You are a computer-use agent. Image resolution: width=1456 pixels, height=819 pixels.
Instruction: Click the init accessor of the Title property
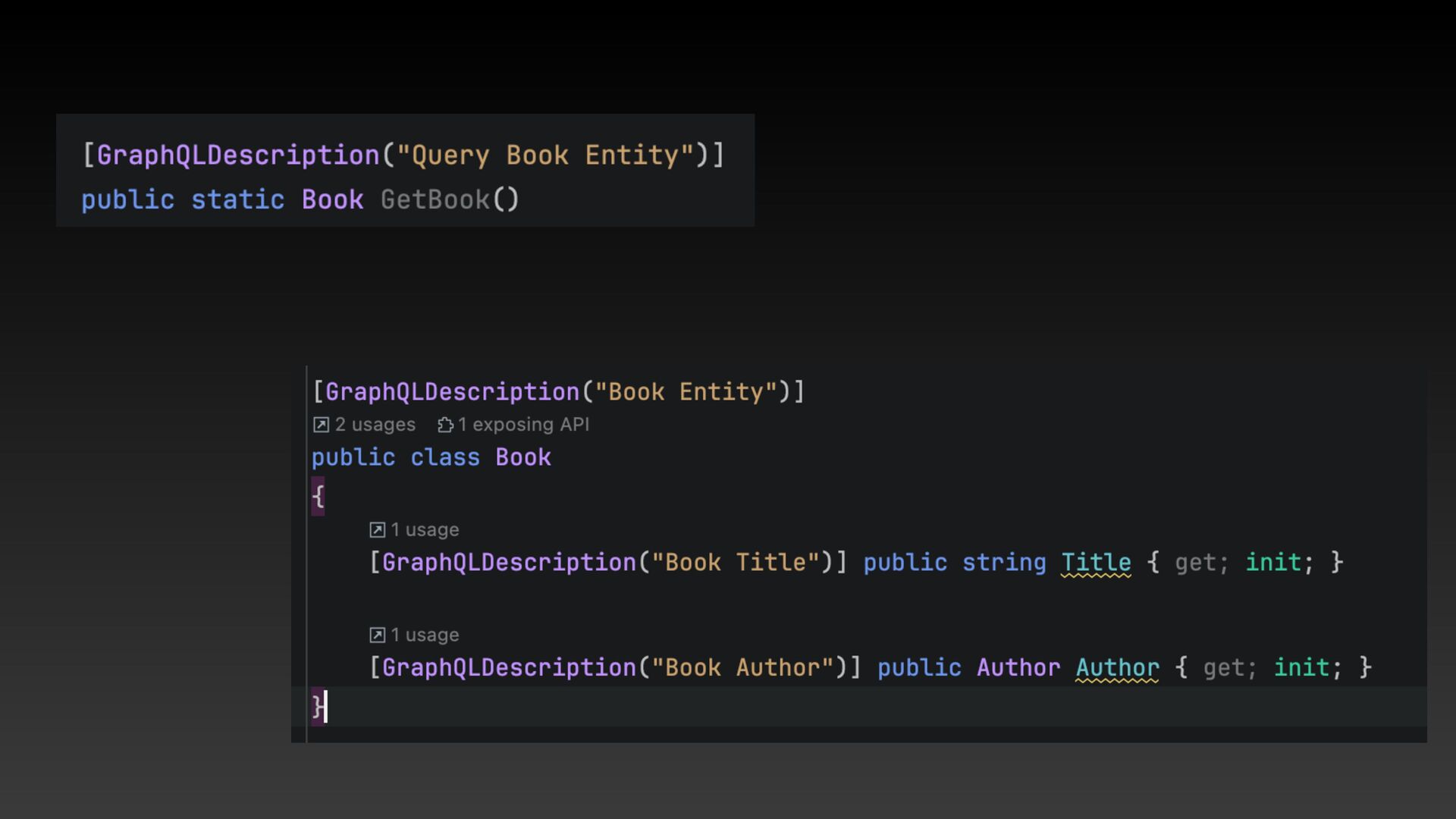coord(1272,563)
